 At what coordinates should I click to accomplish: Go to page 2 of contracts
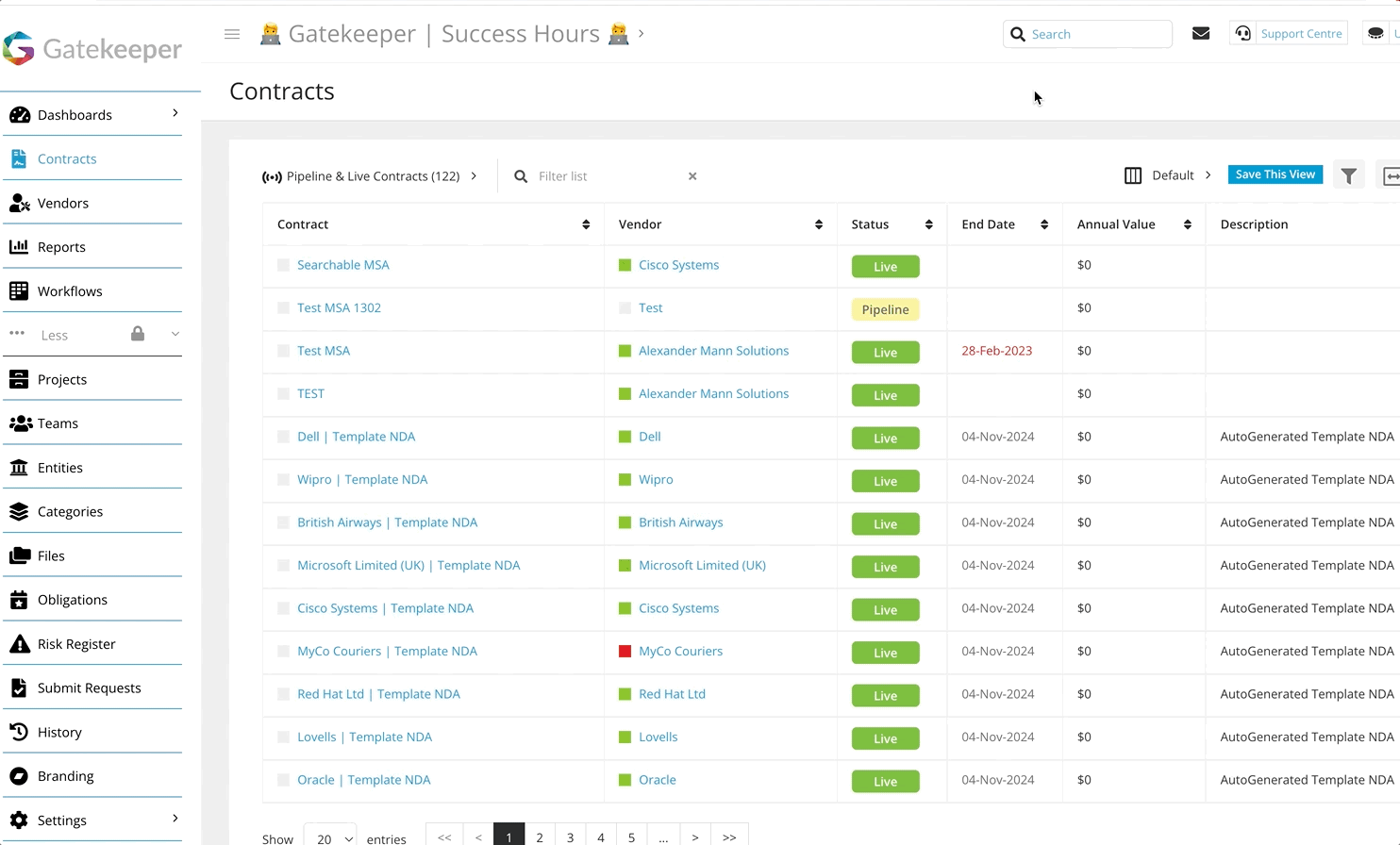click(x=540, y=837)
